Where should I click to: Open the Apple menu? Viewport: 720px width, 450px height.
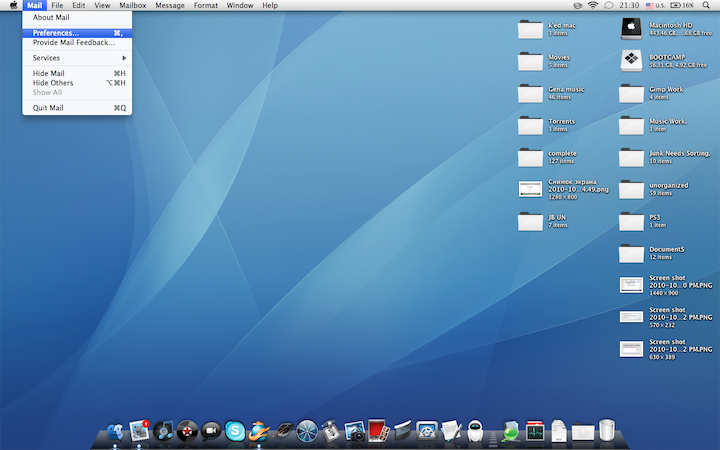pyautogui.click(x=13, y=6)
